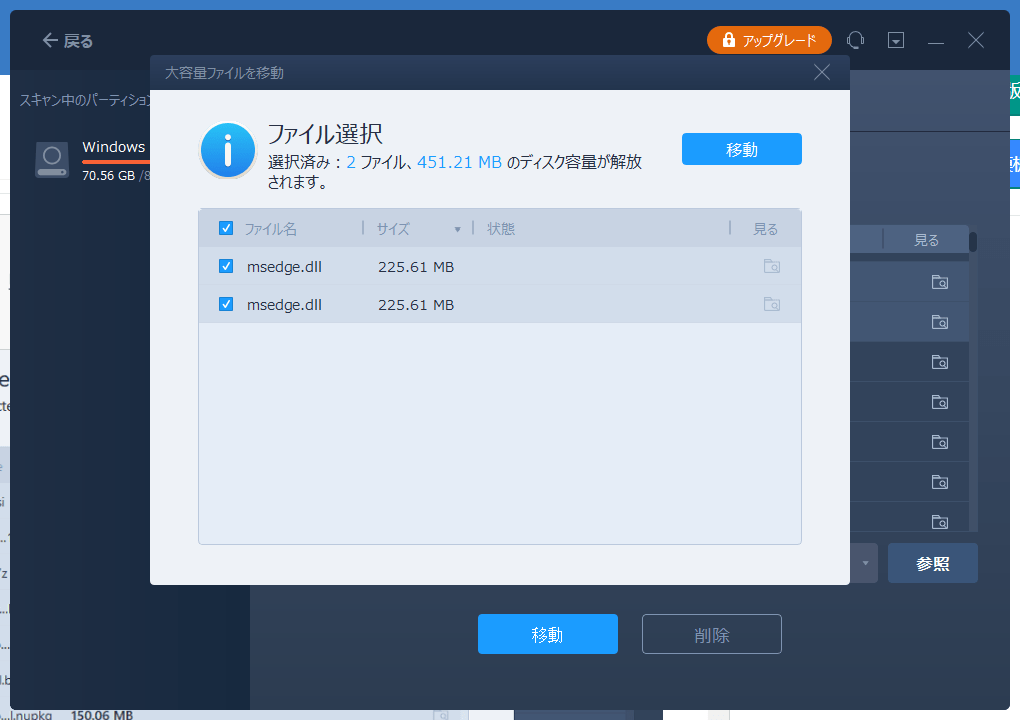Image resolution: width=1020 pixels, height=720 pixels.
Task: Uncheck the select-all checkbox in the list header
Action: pyautogui.click(x=225, y=227)
